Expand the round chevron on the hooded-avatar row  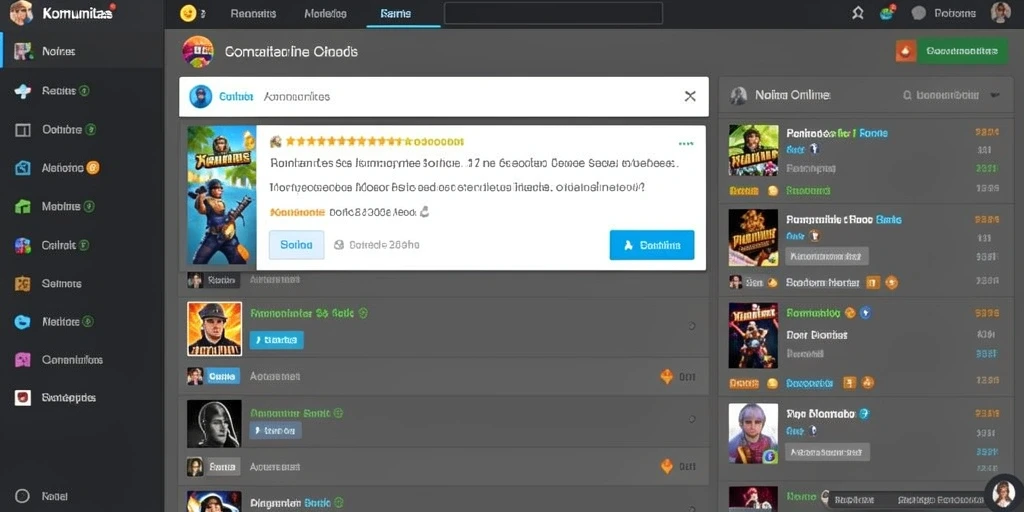tap(692, 419)
